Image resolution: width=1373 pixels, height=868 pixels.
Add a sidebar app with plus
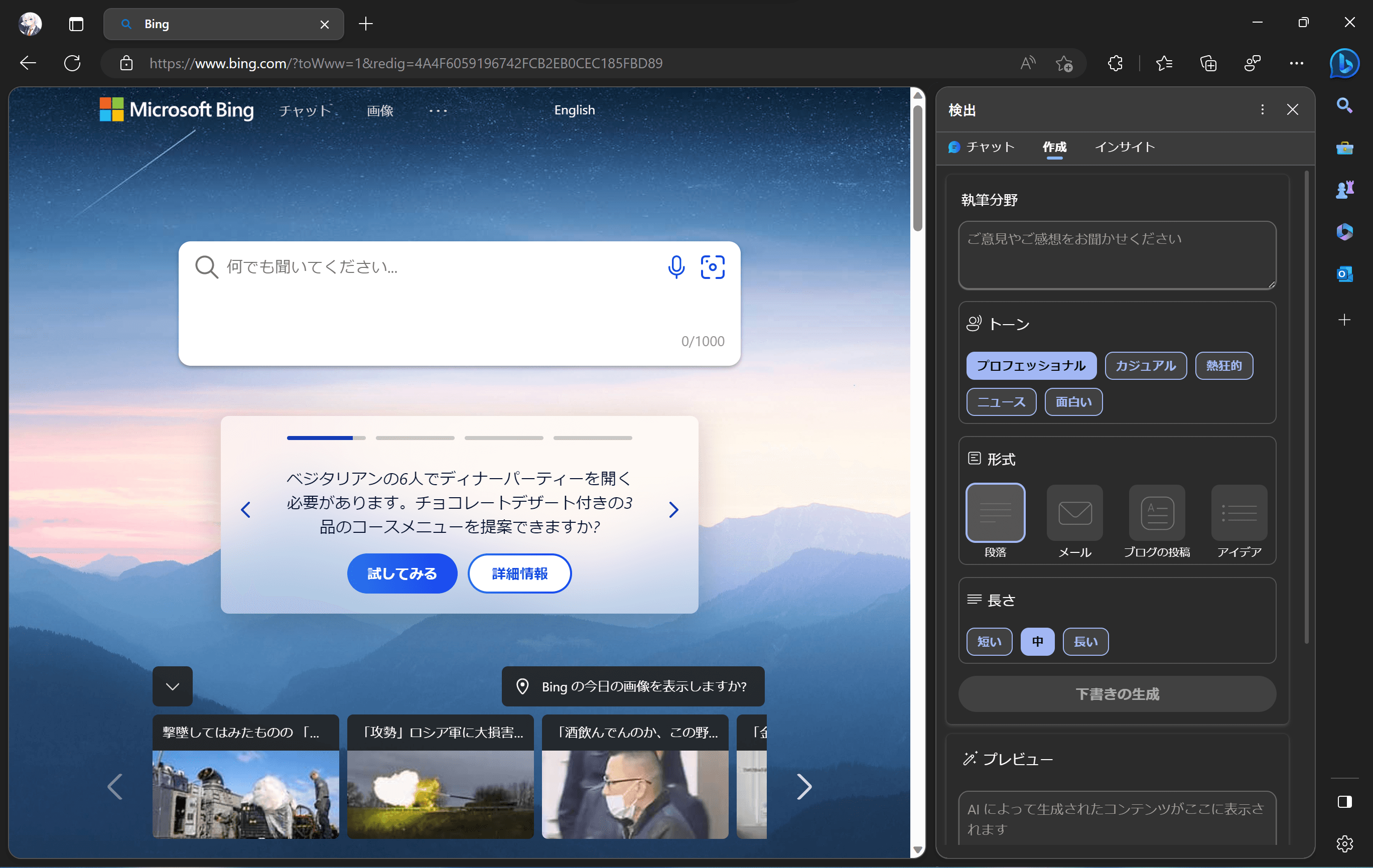(1344, 320)
